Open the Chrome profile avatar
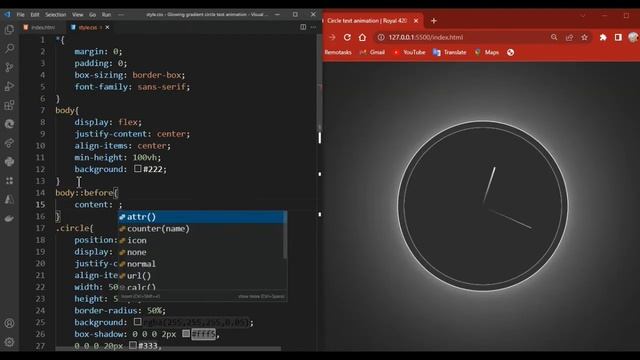Image resolution: width=640 pixels, height=360 pixels. [x=633, y=37]
